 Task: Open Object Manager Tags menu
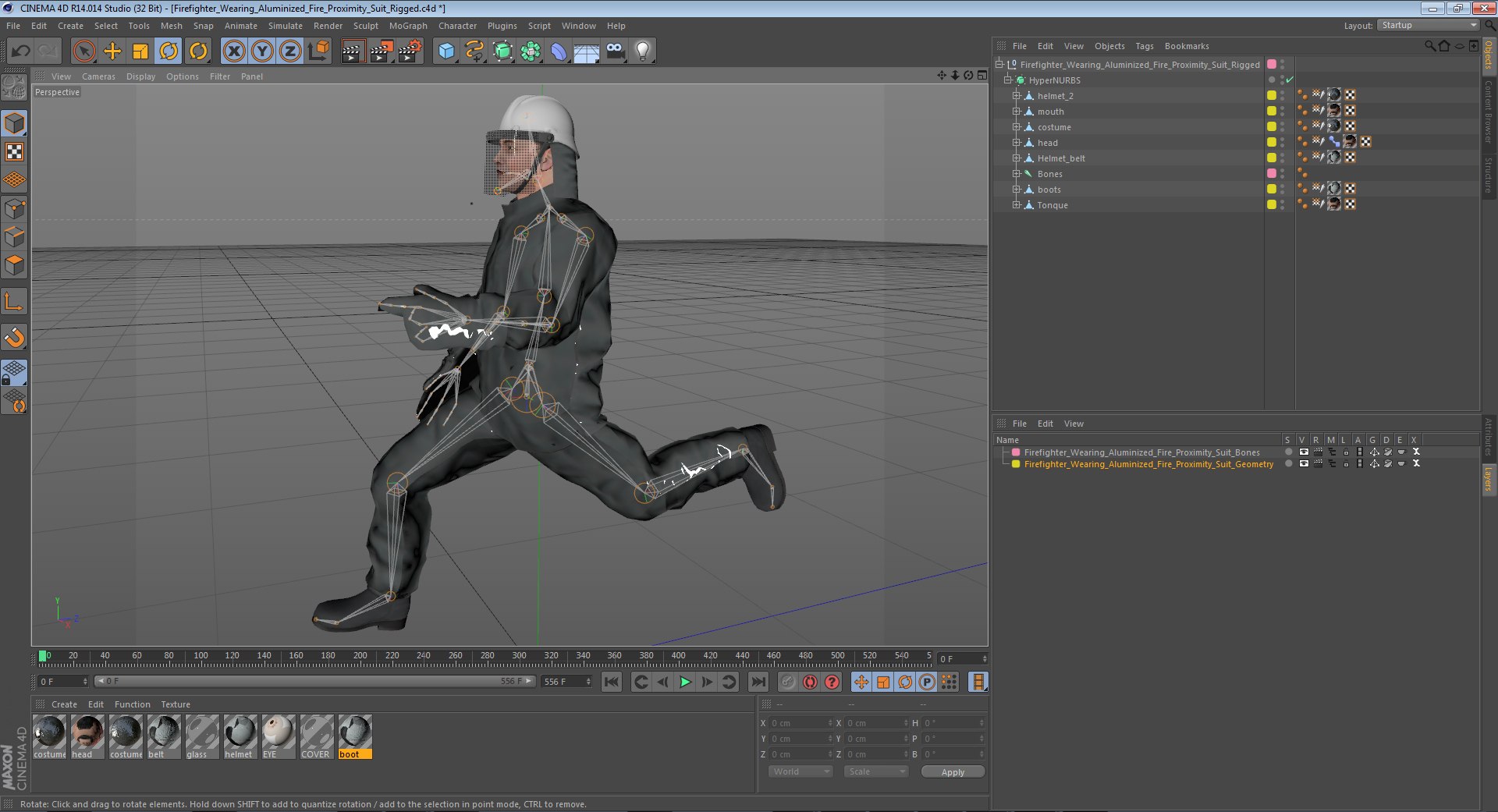1144,46
